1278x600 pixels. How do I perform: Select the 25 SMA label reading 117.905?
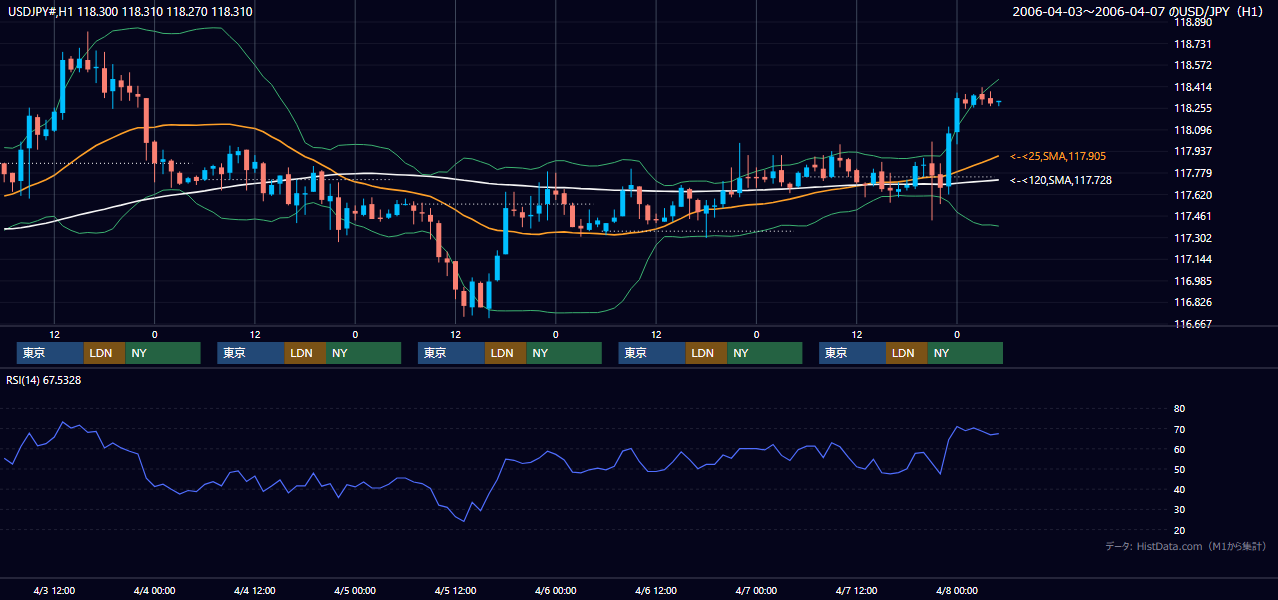click(x=1057, y=156)
